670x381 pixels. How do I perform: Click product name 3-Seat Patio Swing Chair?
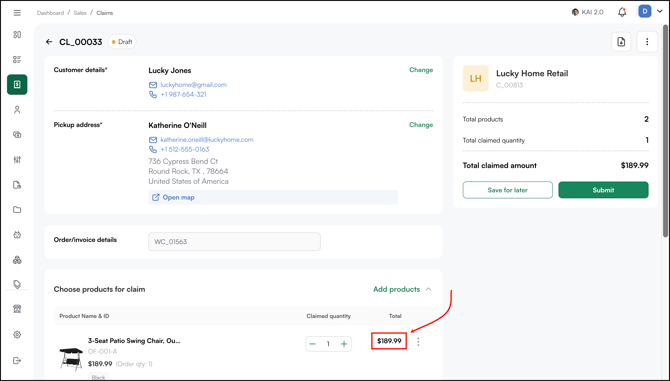coord(134,341)
